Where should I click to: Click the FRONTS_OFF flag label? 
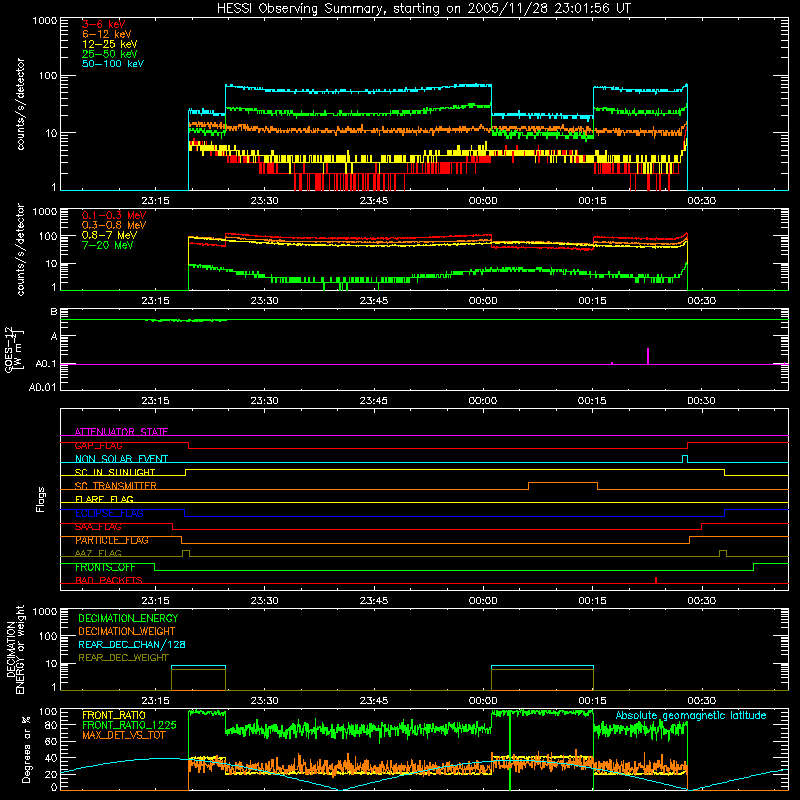pyautogui.click(x=106, y=567)
